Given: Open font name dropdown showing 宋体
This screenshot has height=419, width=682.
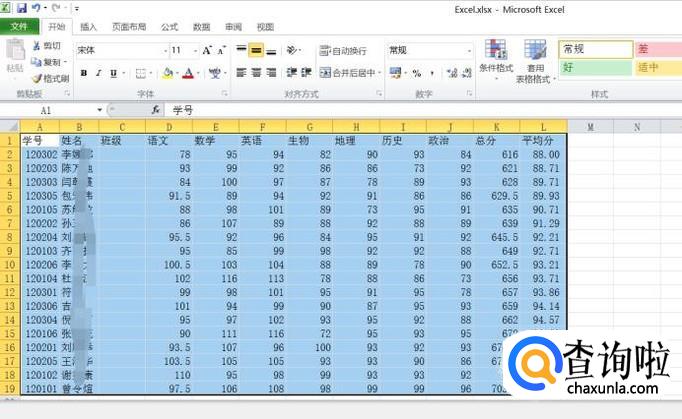Looking at the screenshot, I should click(165, 51).
